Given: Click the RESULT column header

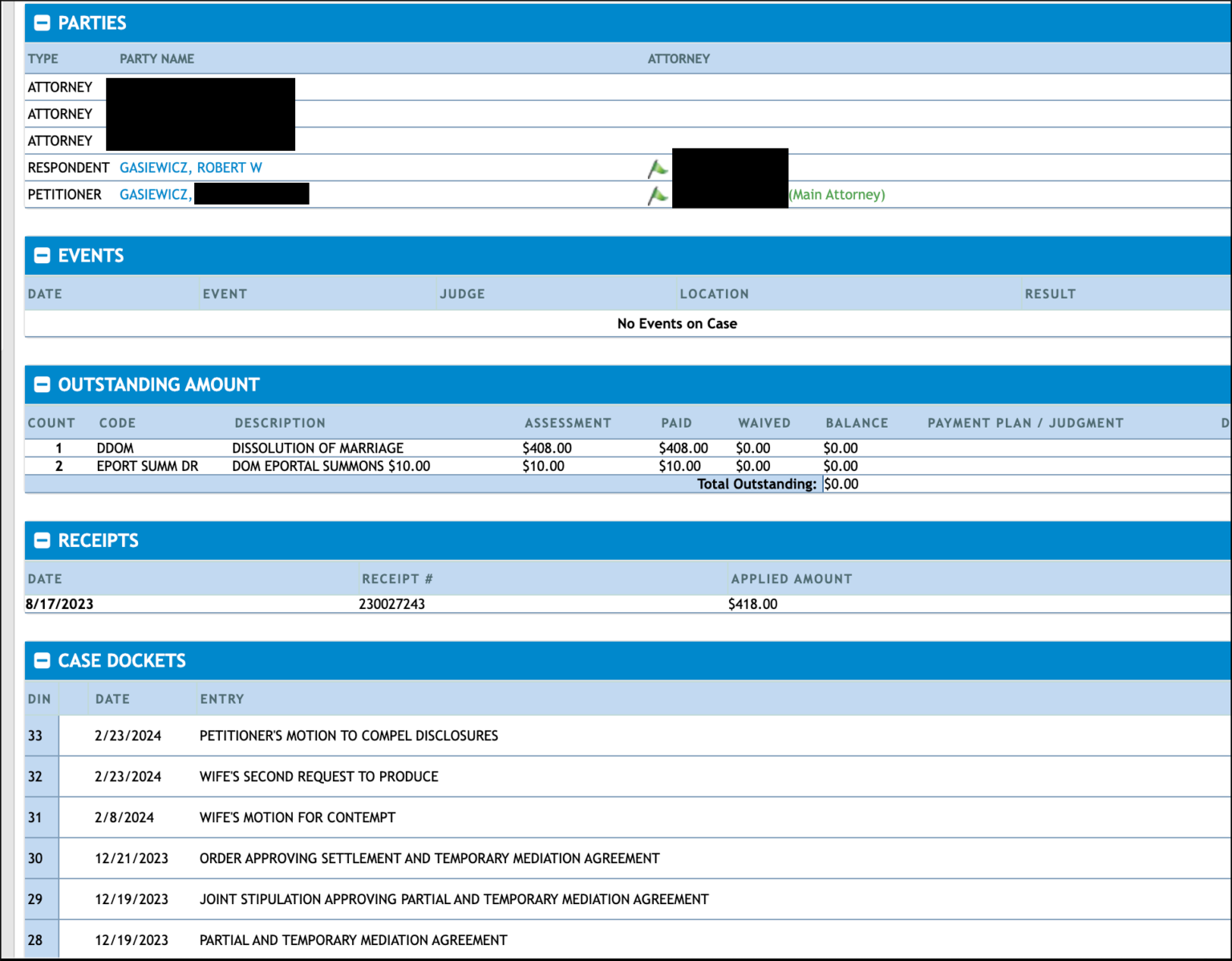Looking at the screenshot, I should click(1050, 294).
